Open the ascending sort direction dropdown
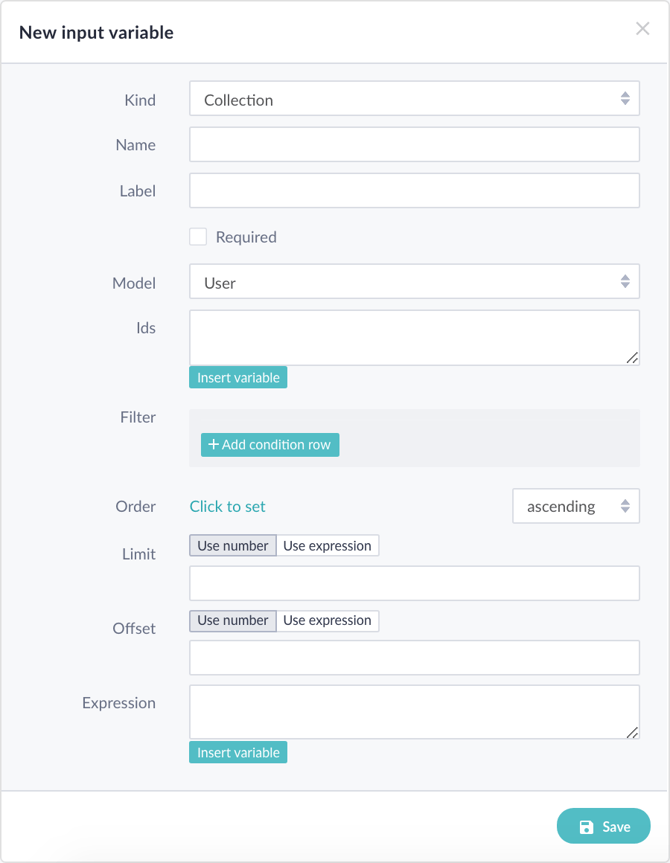This screenshot has width=670, height=863. click(576, 506)
